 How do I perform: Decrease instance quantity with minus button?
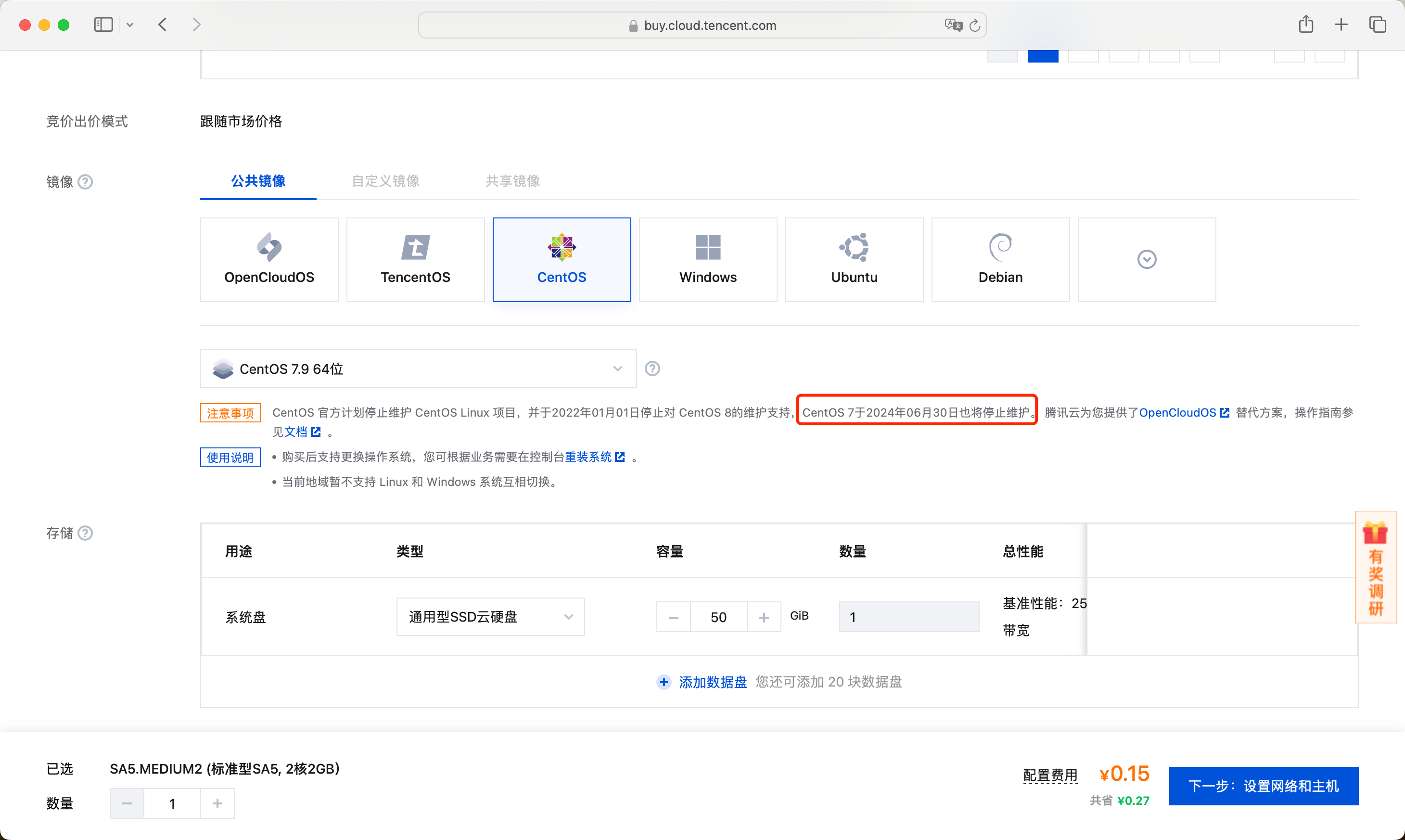tap(127, 803)
